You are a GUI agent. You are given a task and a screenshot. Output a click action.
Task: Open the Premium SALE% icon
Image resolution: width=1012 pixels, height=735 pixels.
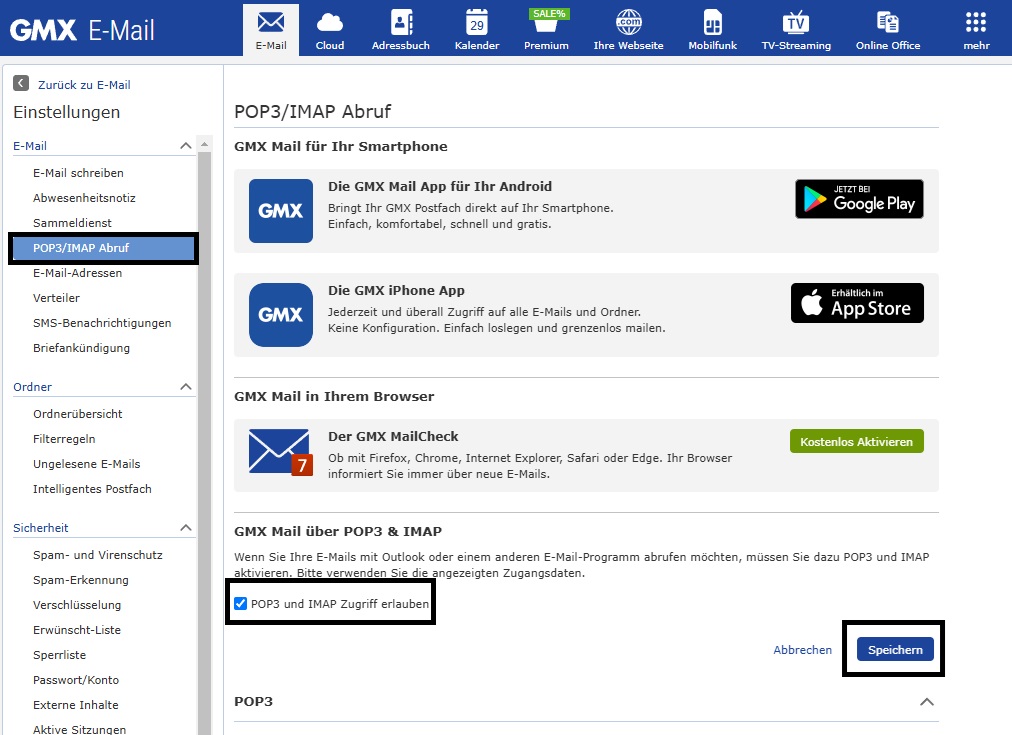point(547,30)
